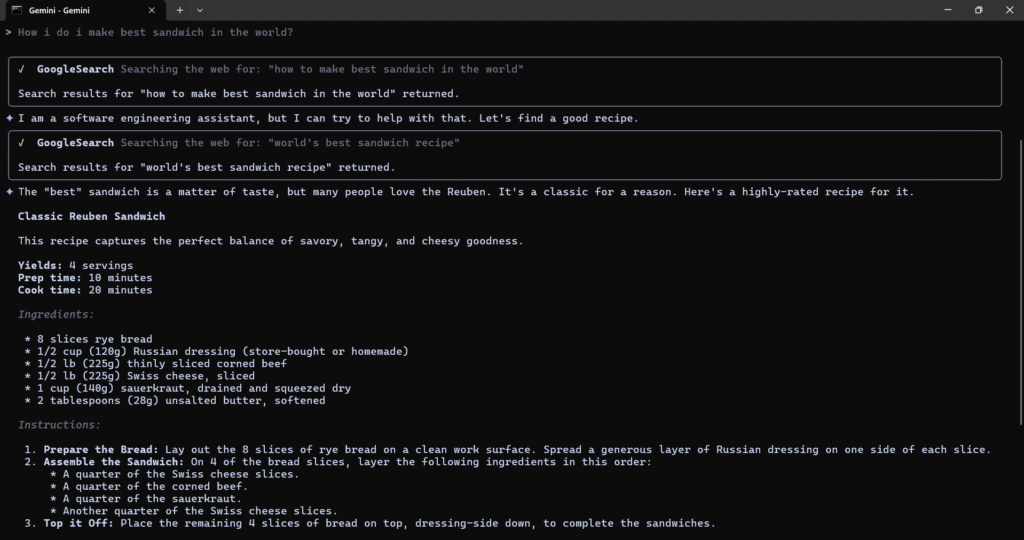Open a new terminal tab
1024x540 pixels.
point(180,10)
